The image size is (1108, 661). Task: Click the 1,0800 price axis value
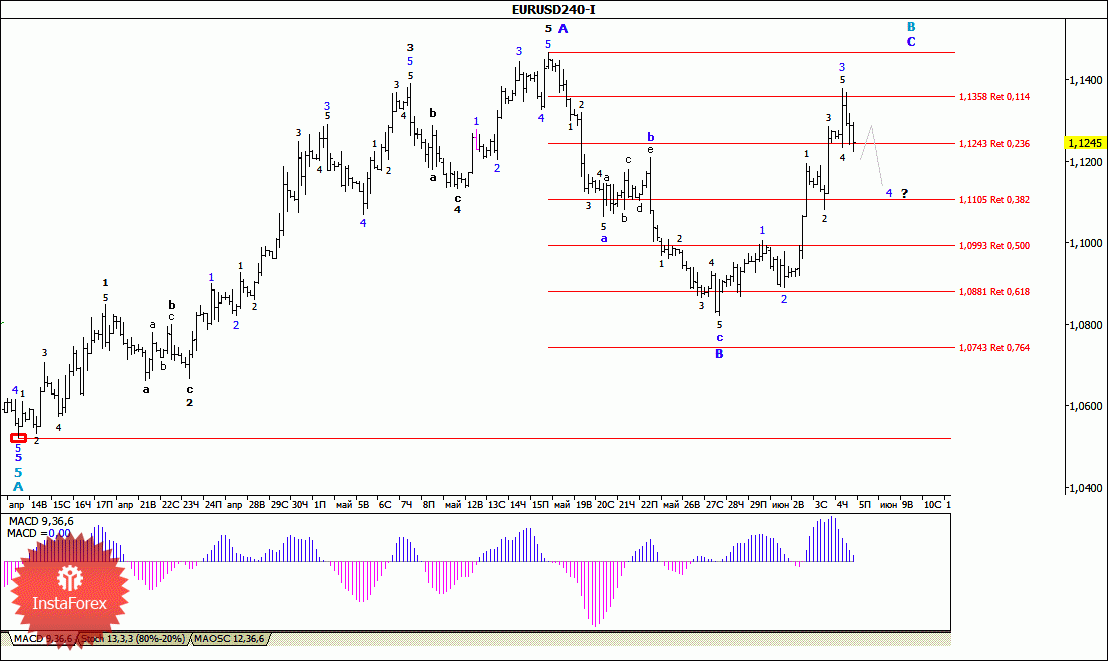[x=1085, y=325]
